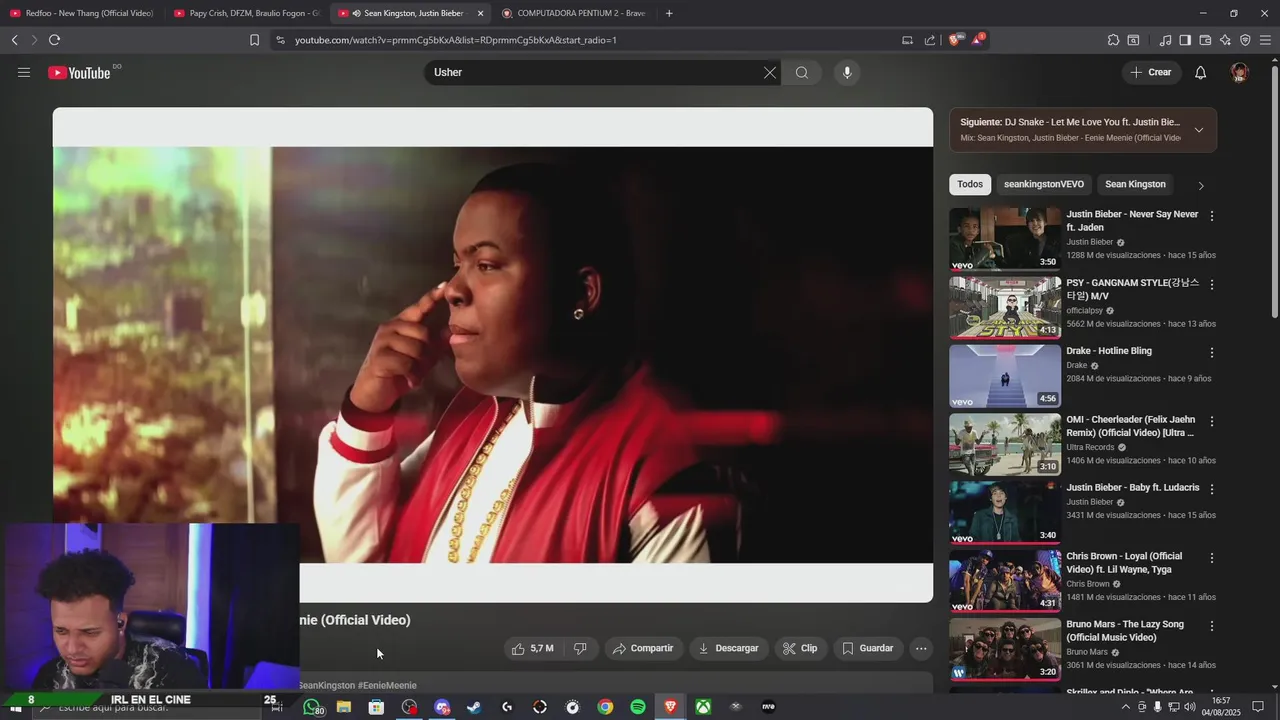
Task: Go back in browser history
Action: (x=14, y=40)
